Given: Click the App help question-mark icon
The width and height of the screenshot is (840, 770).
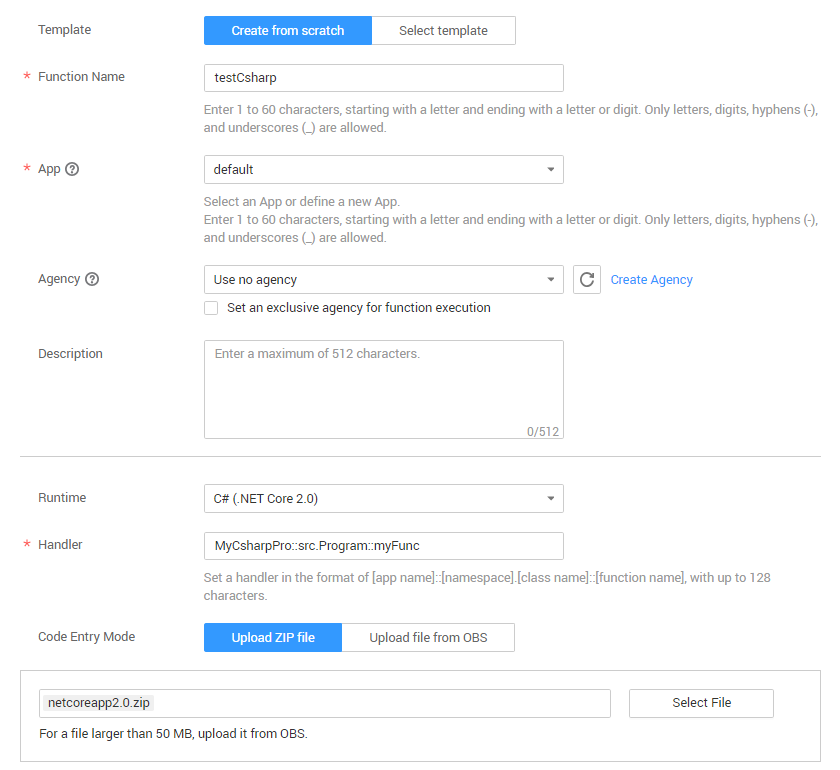Looking at the screenshot, I should (x=72, y=169).
